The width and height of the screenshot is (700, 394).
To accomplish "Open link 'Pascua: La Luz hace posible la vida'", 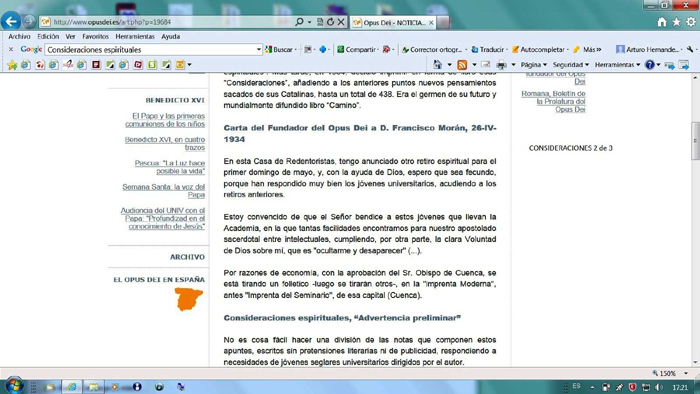I will tap(170, 167).
